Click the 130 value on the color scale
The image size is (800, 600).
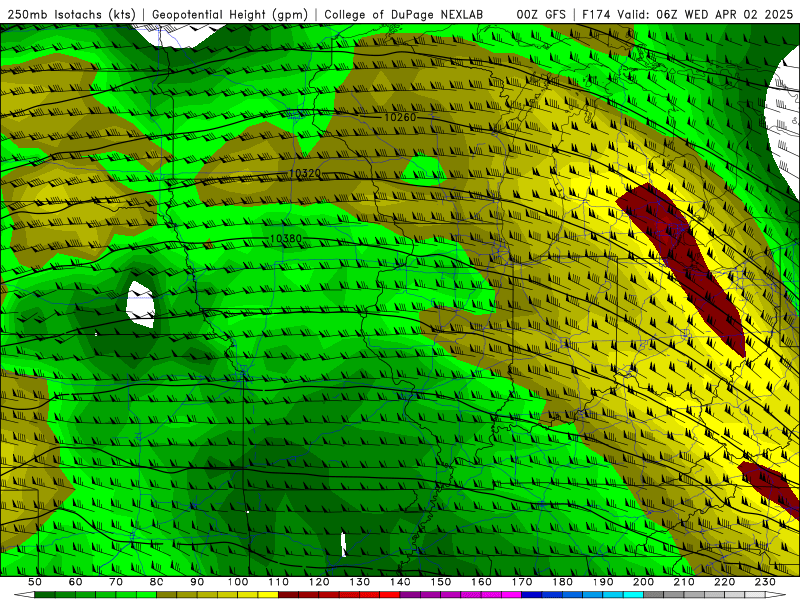point(360,582)
